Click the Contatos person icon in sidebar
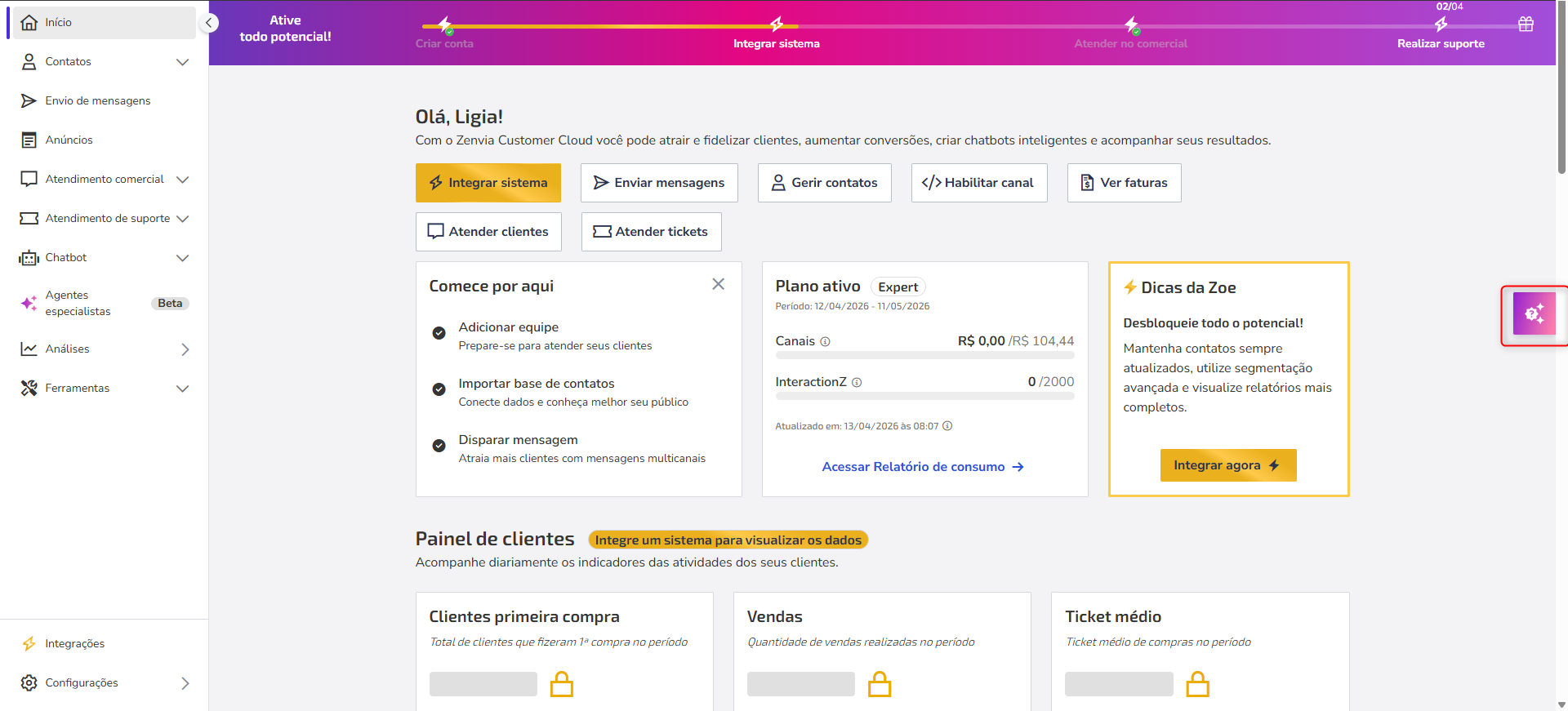Screen dimensions: 1568x711 29,61
